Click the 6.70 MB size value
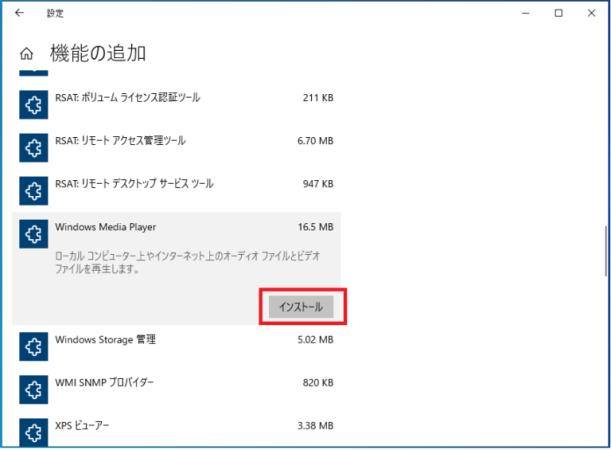 coord(315,141)
